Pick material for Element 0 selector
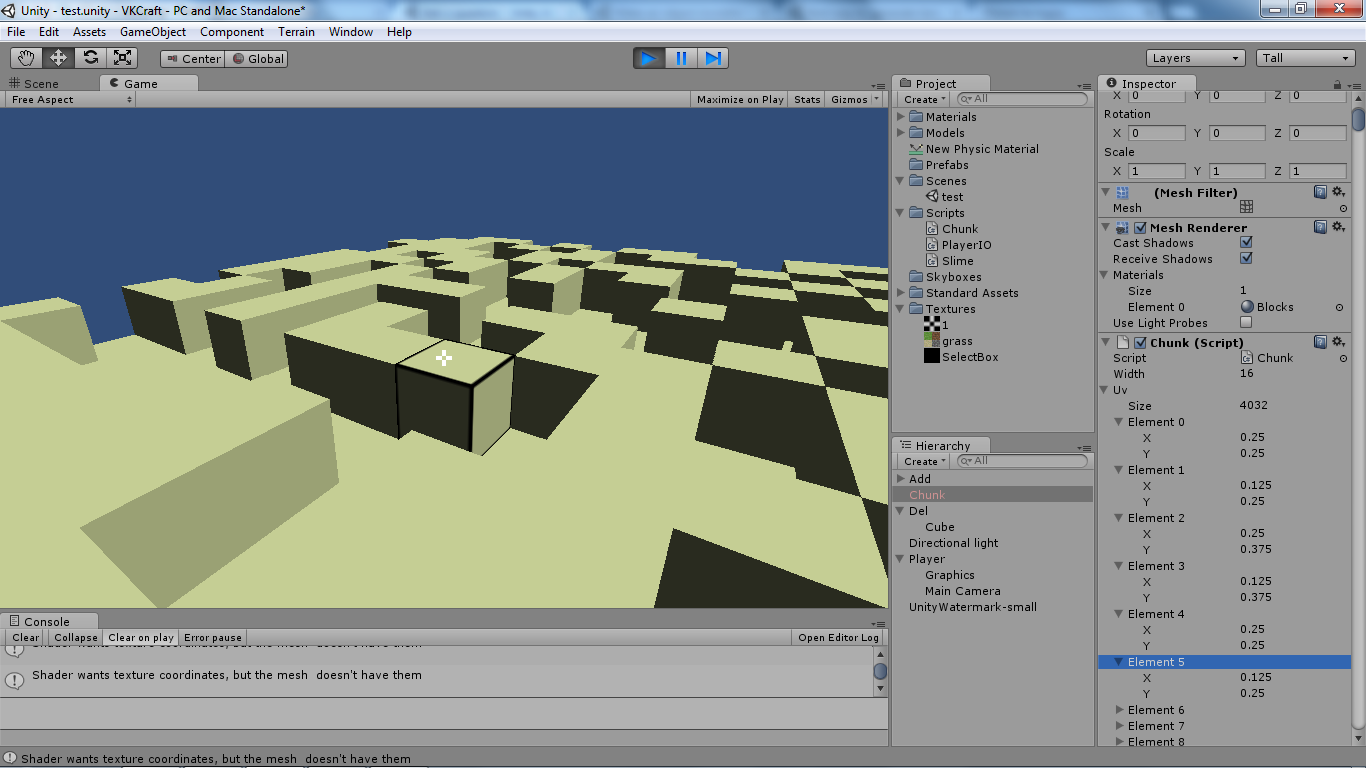The height and width of the screenshot is (768, 1366). click(x=1340, y=307)
